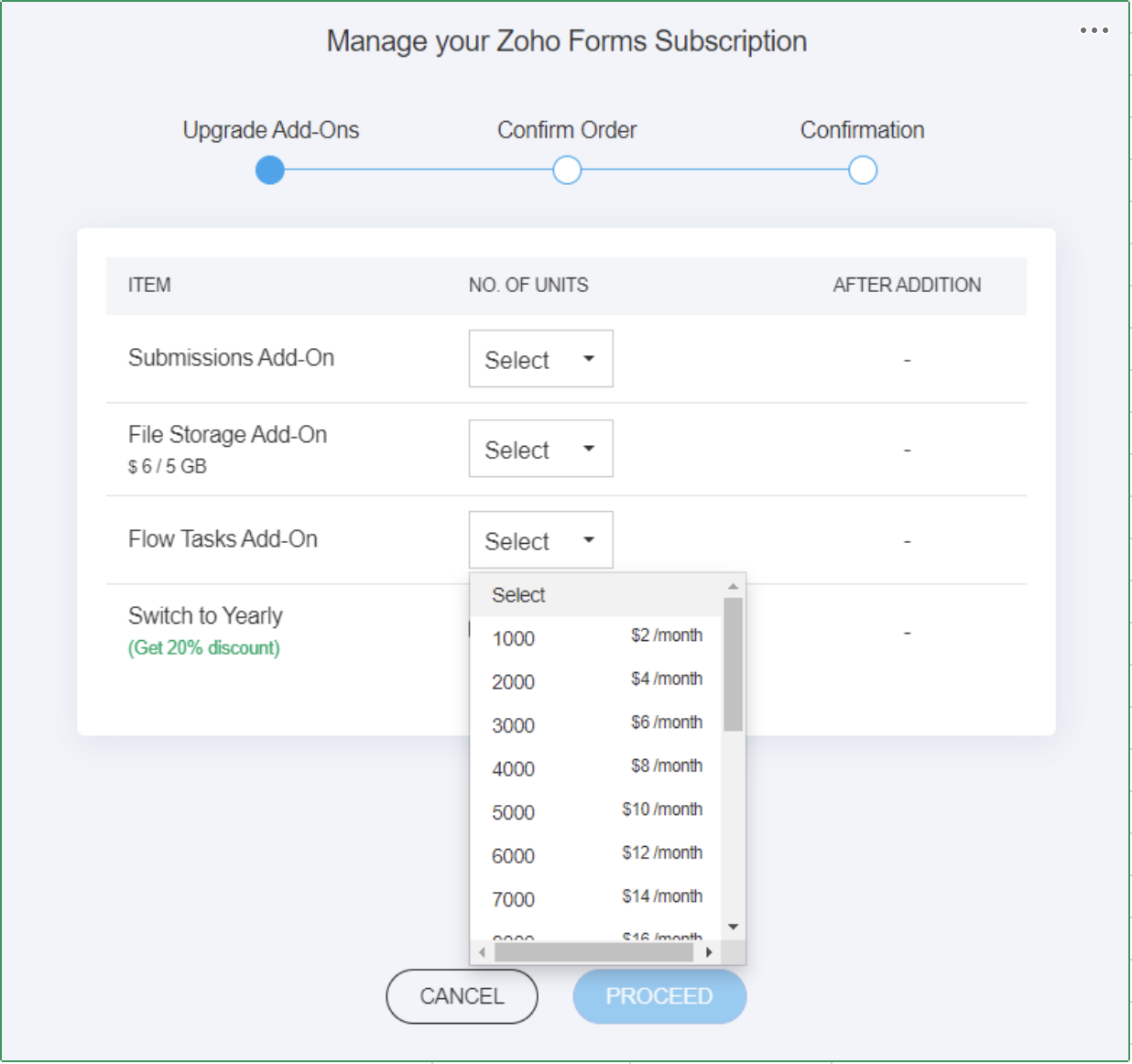Click the CANCEL button

tap(462, 996)
